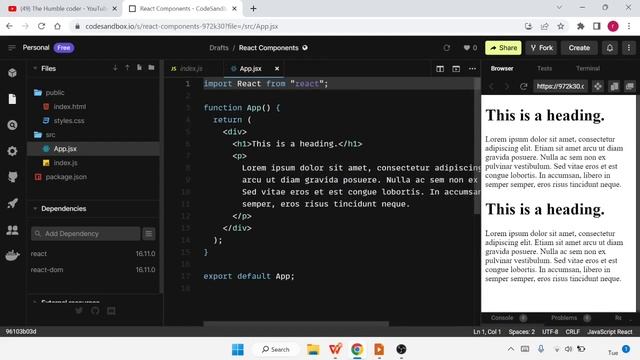Click the download arrow icon in Files header
The height and width of the screenshot is (360, 640).
click(x=115, y=68)
